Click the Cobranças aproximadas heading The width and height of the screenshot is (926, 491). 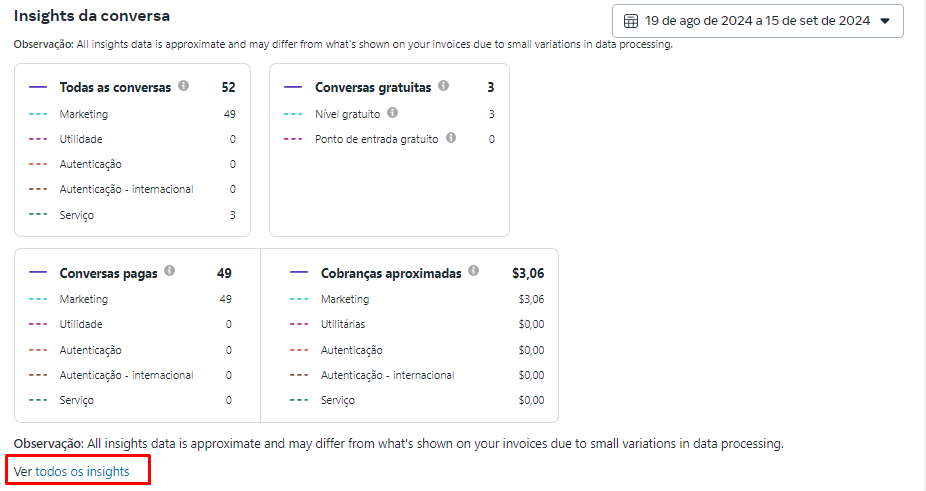click(391, 273)
